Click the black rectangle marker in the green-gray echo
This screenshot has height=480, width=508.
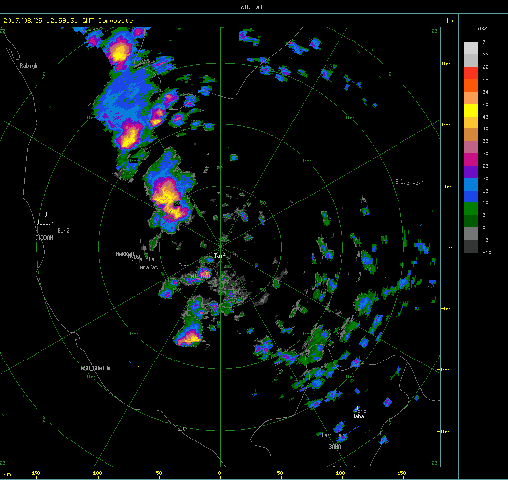pos(133,161)
